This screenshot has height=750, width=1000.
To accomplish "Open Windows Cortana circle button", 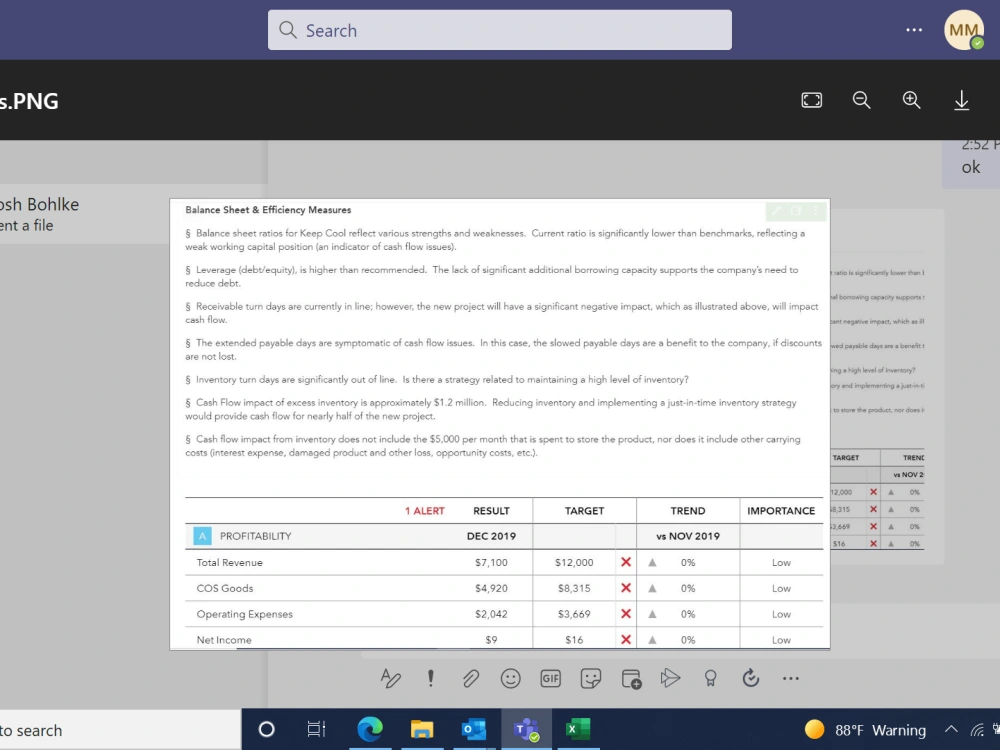I will [x=267, y=729].
